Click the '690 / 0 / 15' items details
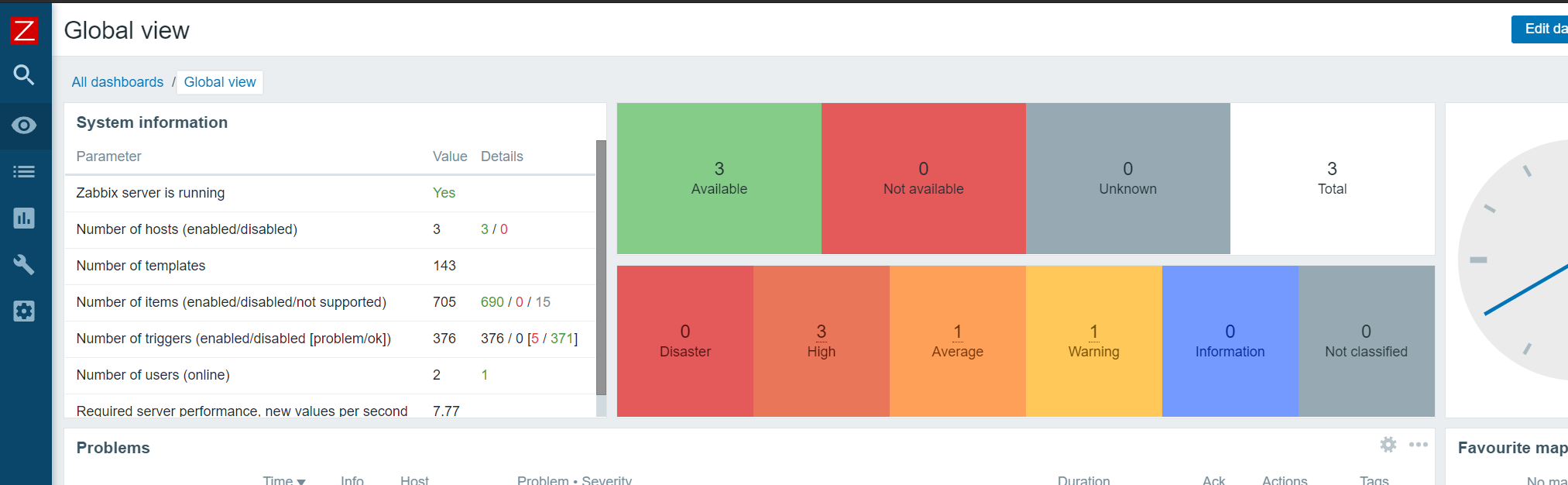This screenshot has width=1568, height=485. pos(516,302)
